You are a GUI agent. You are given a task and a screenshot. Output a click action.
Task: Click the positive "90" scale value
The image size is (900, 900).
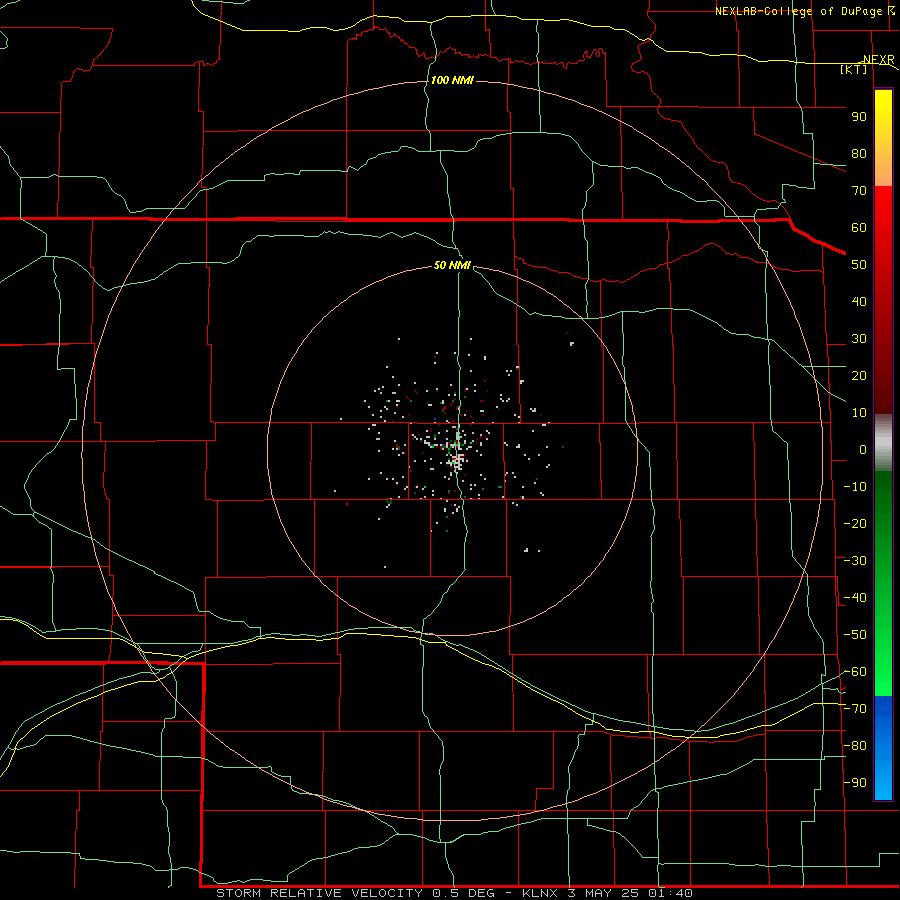(x=859, y=117)
